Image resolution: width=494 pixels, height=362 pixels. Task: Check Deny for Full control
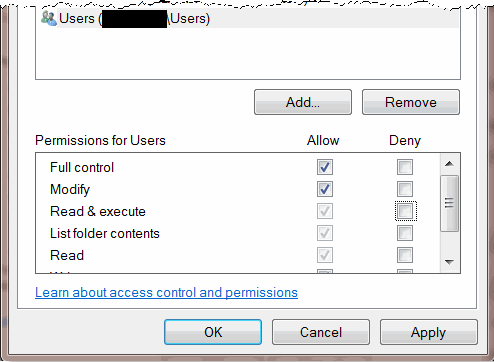click(405, 167)
